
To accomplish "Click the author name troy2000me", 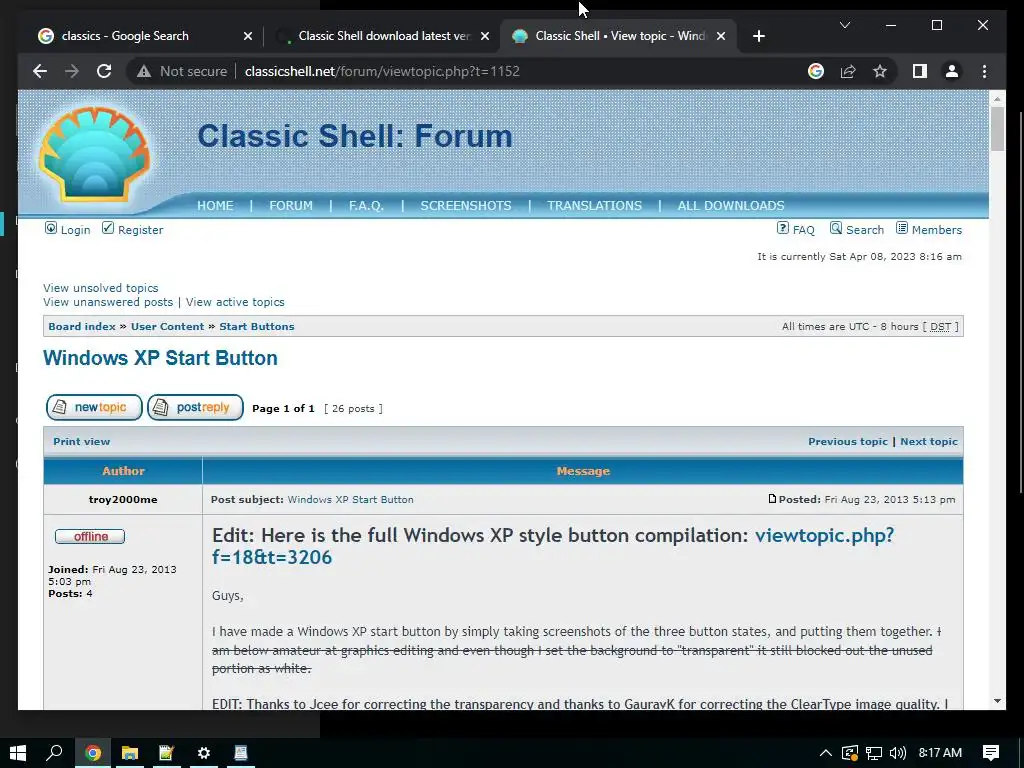I will pos(123,500).
